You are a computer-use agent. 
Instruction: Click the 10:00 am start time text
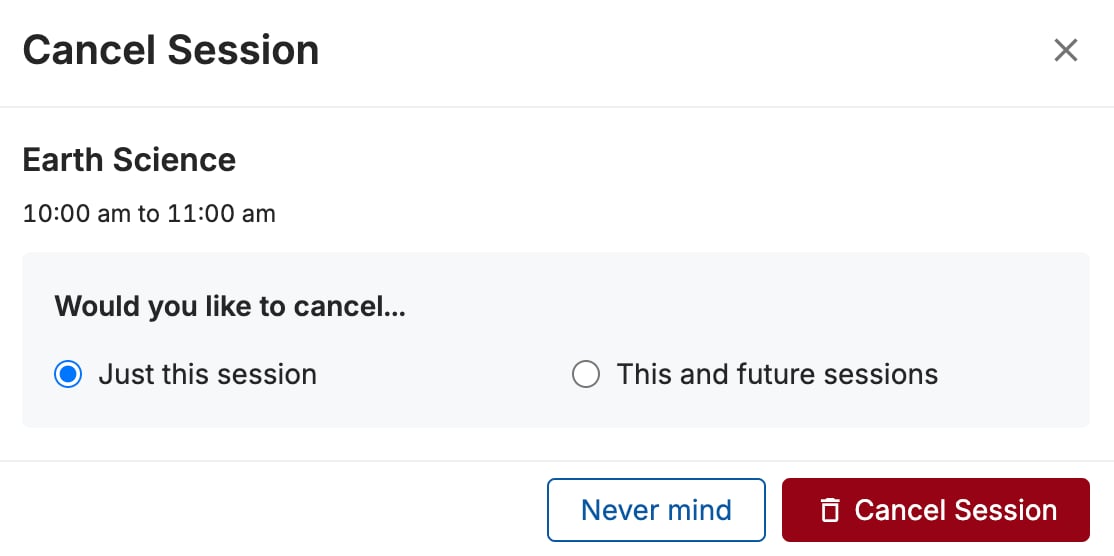tap(77, 214)
